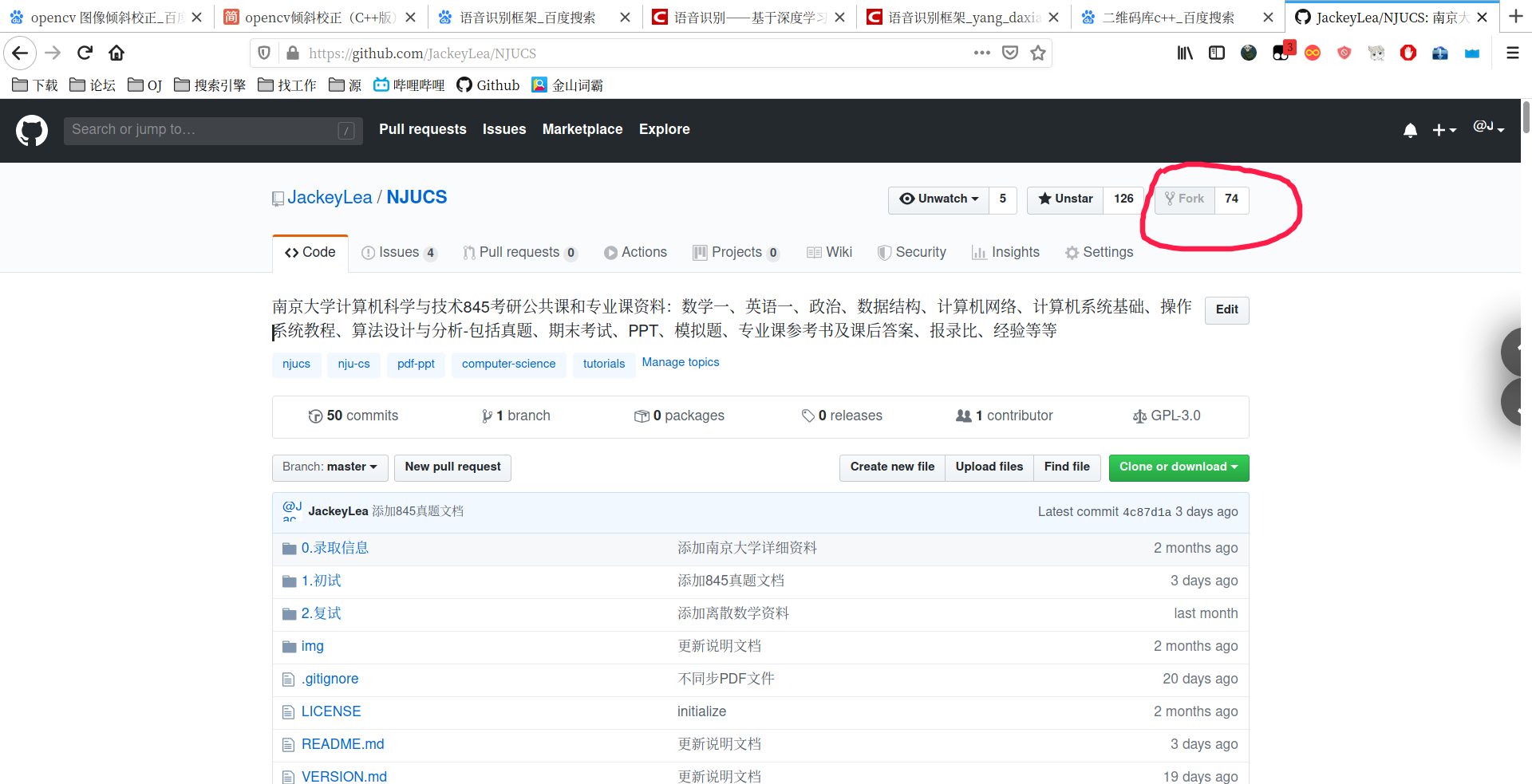
Task: Click Find file button
Action: click(x=1067, y=467)
